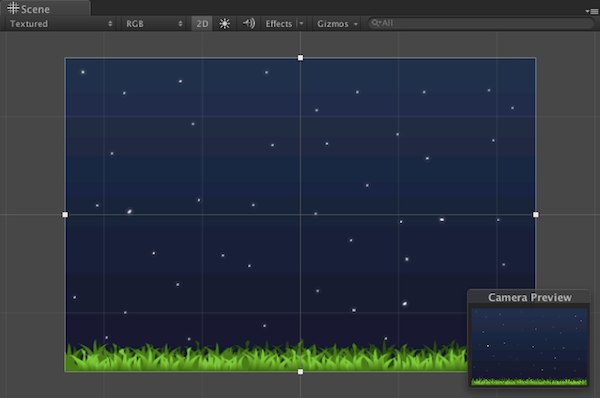The image size is (600, 398).
Task: Toggle scene lighting sun icon
Action: [225, 24]
